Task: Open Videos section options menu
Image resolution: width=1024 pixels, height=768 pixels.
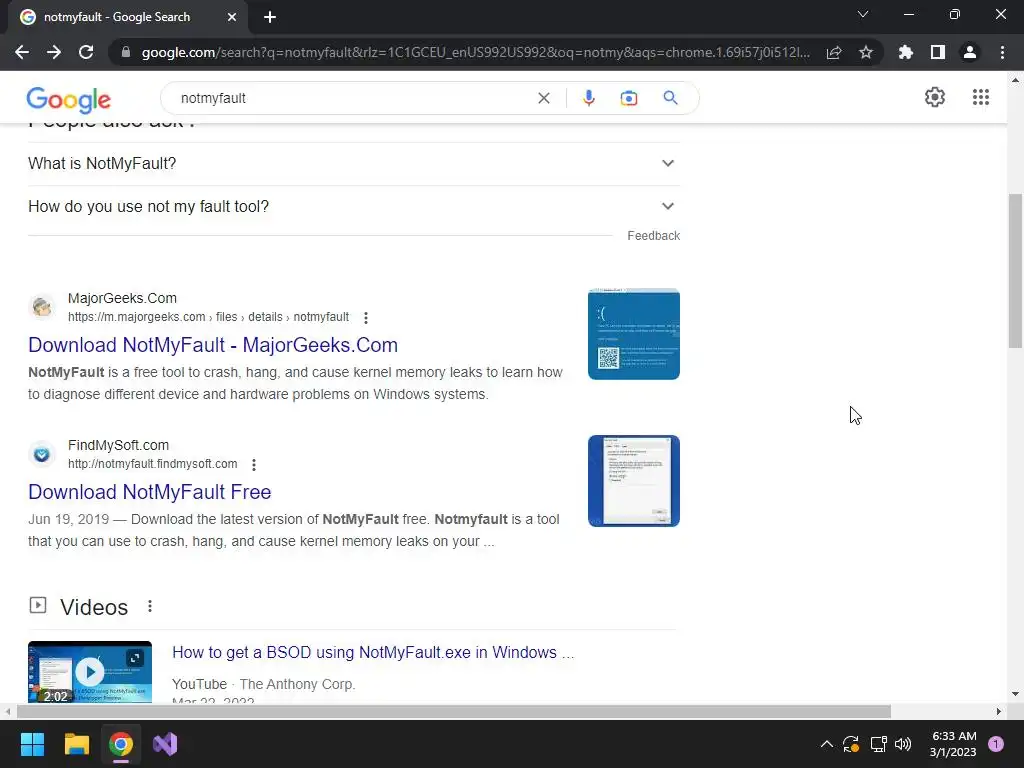Action: click(150, 607)
